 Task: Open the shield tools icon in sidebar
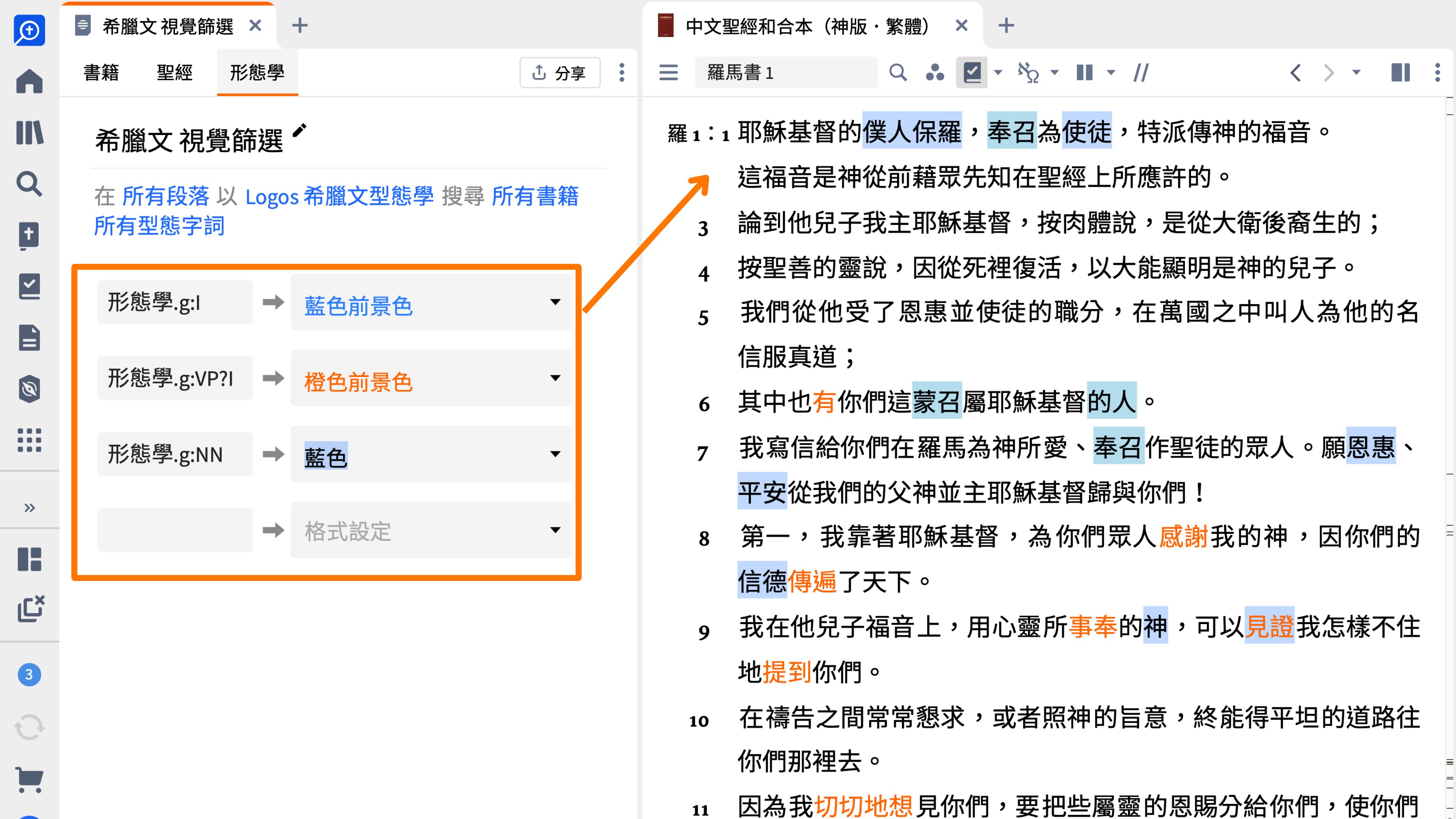click(30, 389)
